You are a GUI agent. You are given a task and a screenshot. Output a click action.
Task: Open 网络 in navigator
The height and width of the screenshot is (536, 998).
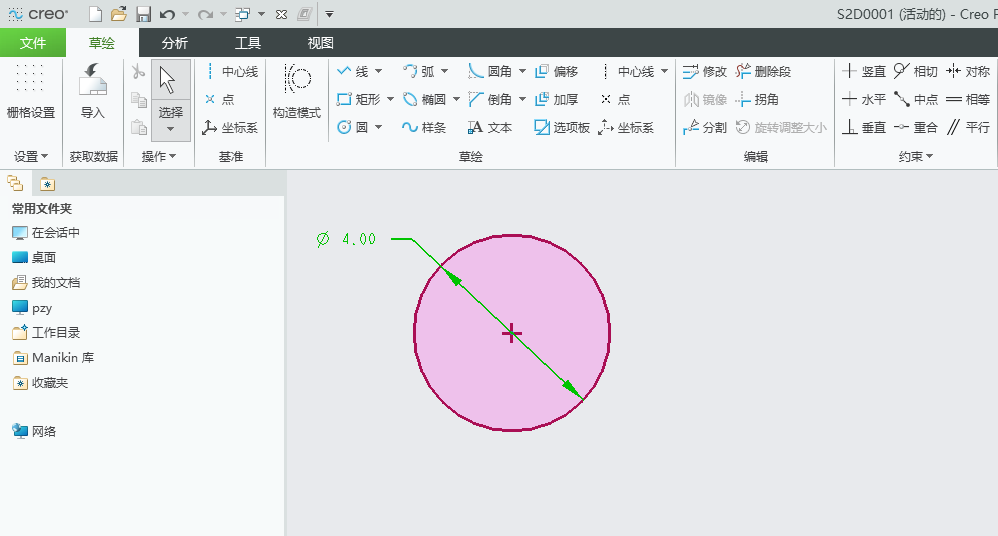tap(34, 432)
